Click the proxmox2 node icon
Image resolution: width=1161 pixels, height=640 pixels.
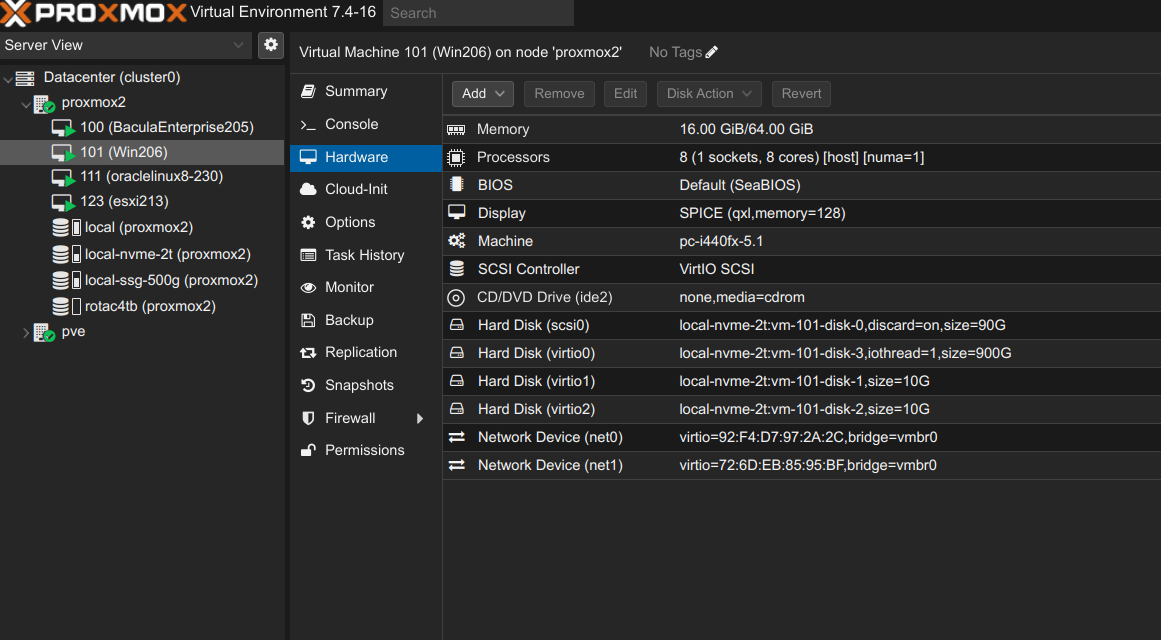click(44, 103)
